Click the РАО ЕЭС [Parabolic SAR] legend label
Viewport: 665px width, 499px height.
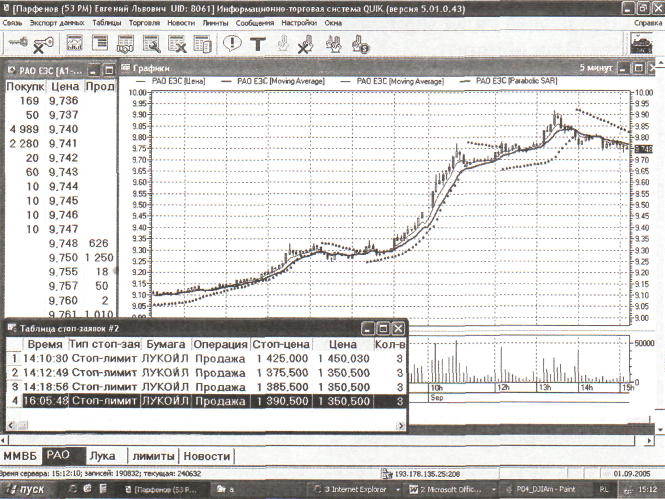516,81
